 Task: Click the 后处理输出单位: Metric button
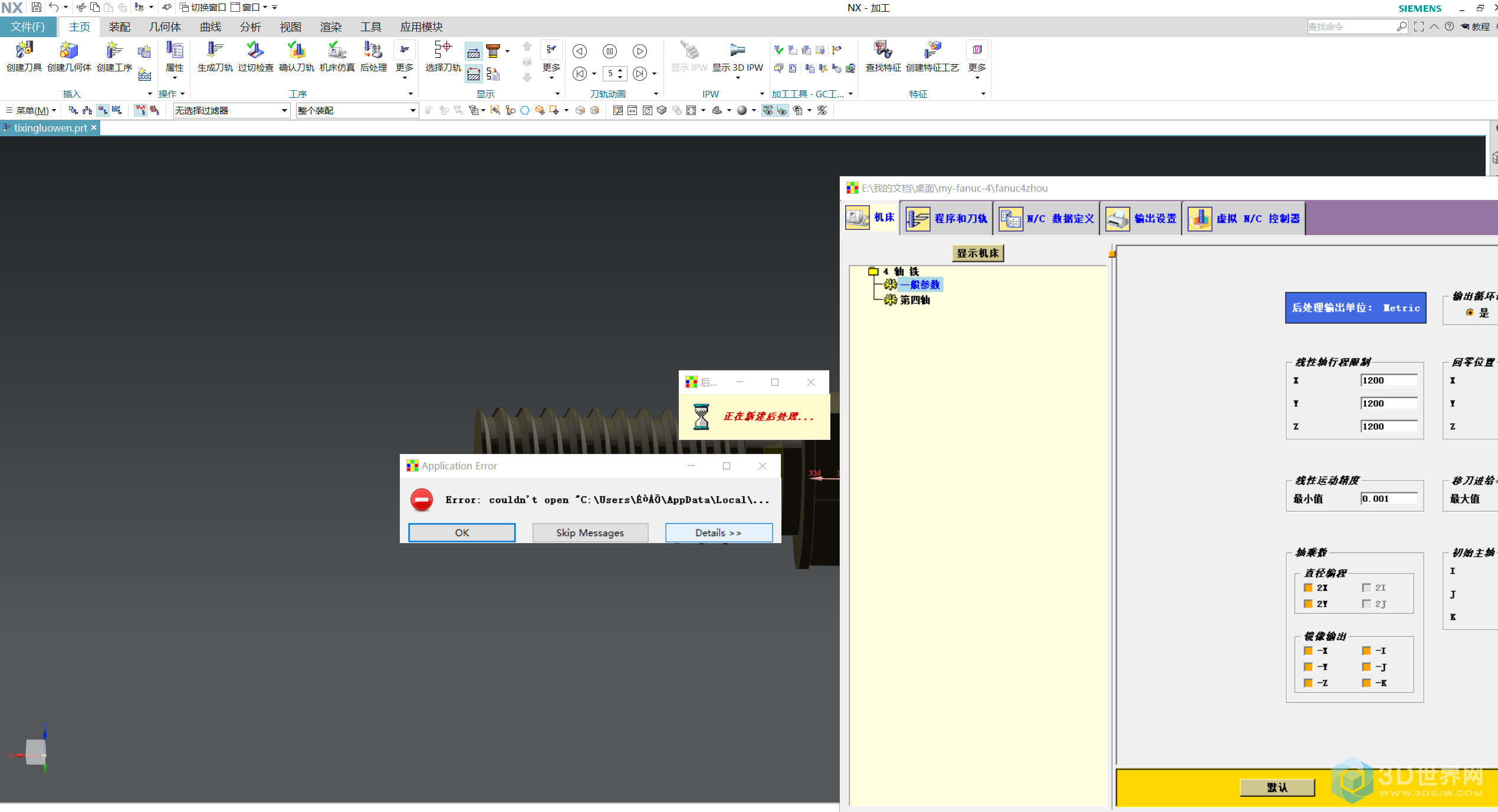pos(1355,308)
